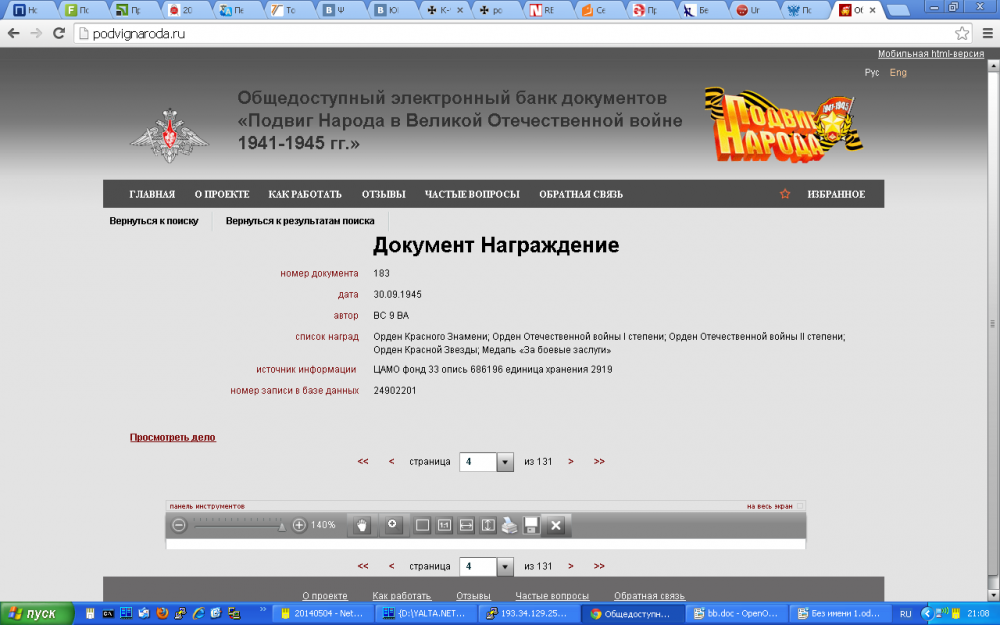Click the zoom out minus icon
The height and width of the screenshot is (625, 1000).
point(179,525)
